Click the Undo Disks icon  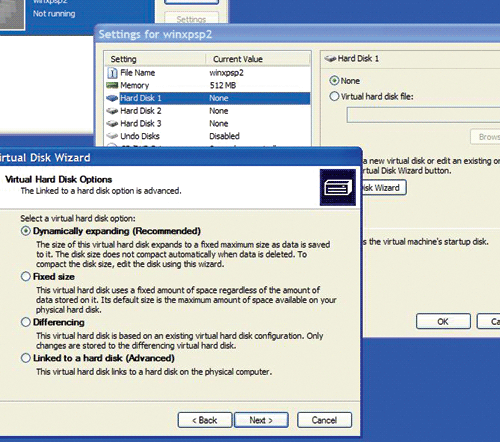(x=112, y=136)
